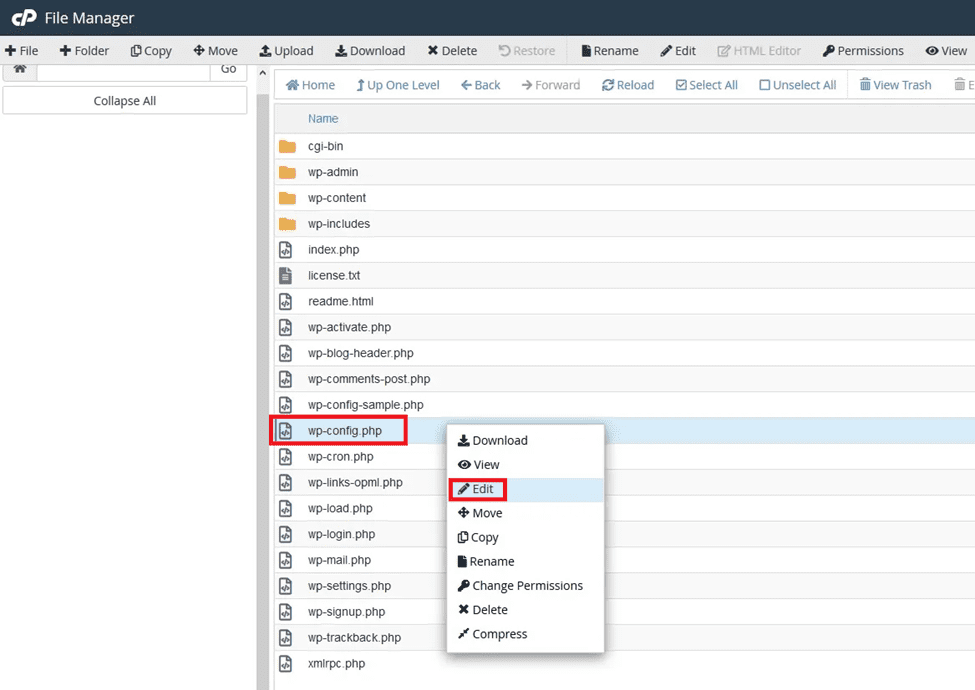Viewport: 975px width, 690px height.
Task: Create a new folder with + Folder
Action: pyautogui.click(x=85, y=51)
